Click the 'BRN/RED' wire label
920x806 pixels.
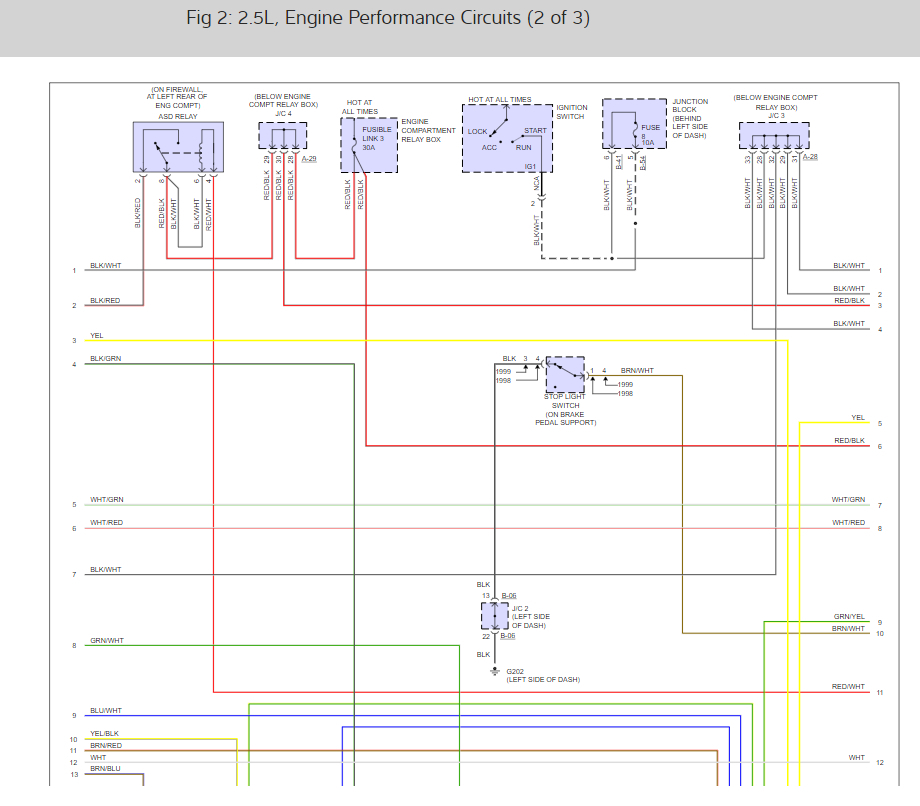point(106,746)
